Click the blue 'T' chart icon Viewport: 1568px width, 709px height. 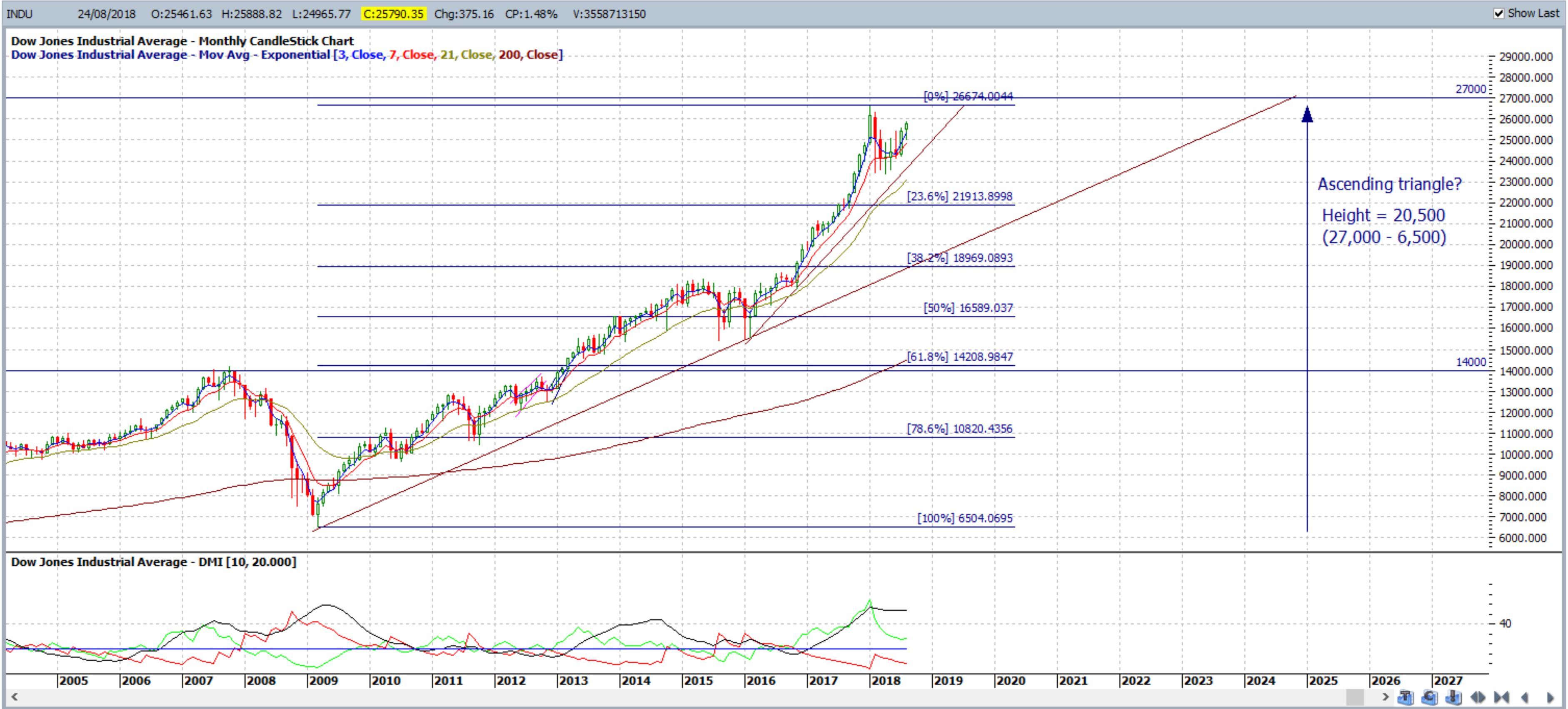pyautogui.click(x=1406, y=697)
